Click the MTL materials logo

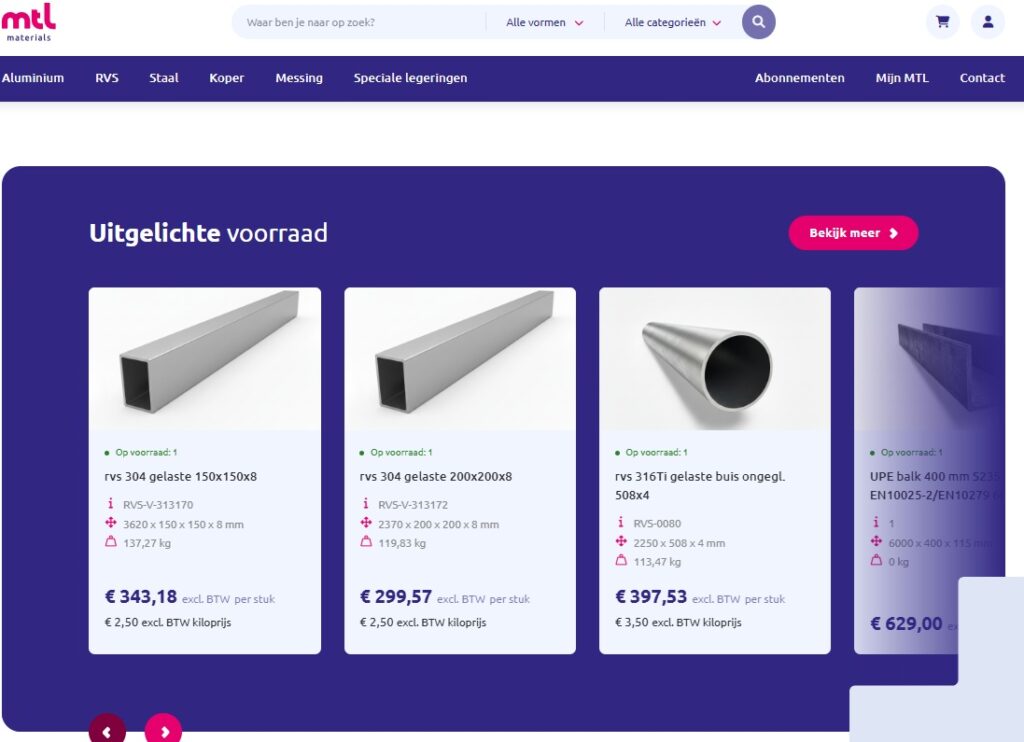point(28,21)
